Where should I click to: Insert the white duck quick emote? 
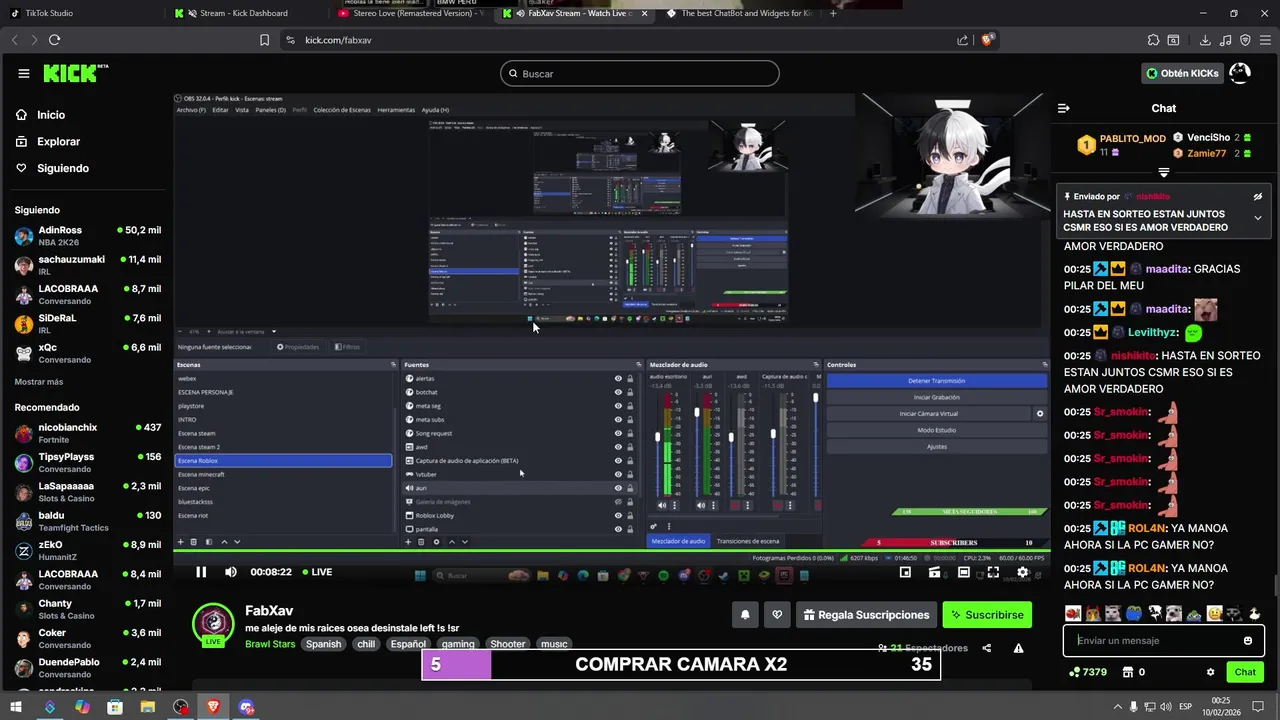[x=1254, y=613]
